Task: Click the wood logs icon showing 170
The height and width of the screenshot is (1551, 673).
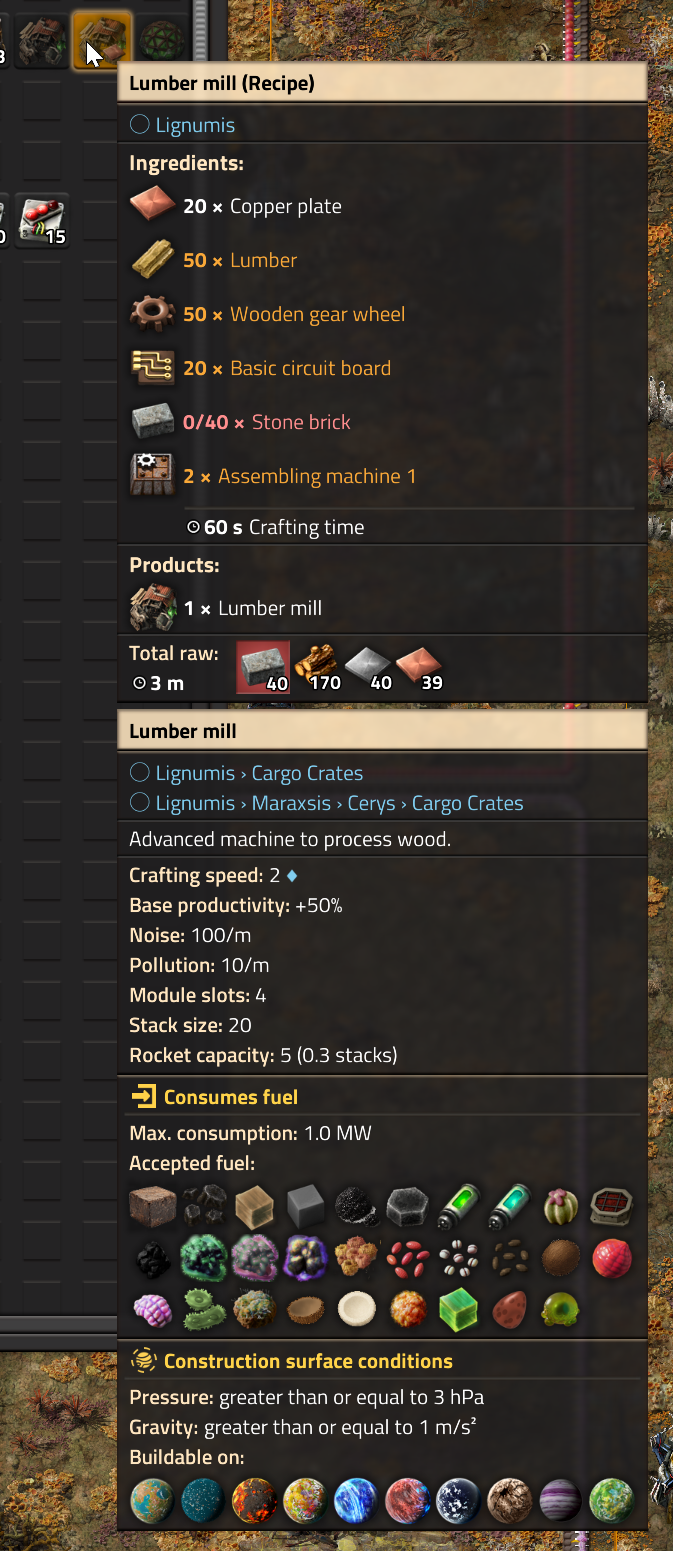Action: (x=317, y=667)
